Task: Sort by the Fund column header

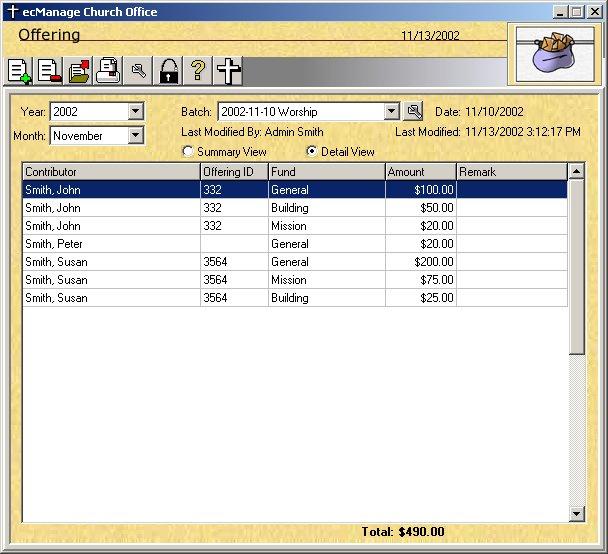Action: point(326,172)
